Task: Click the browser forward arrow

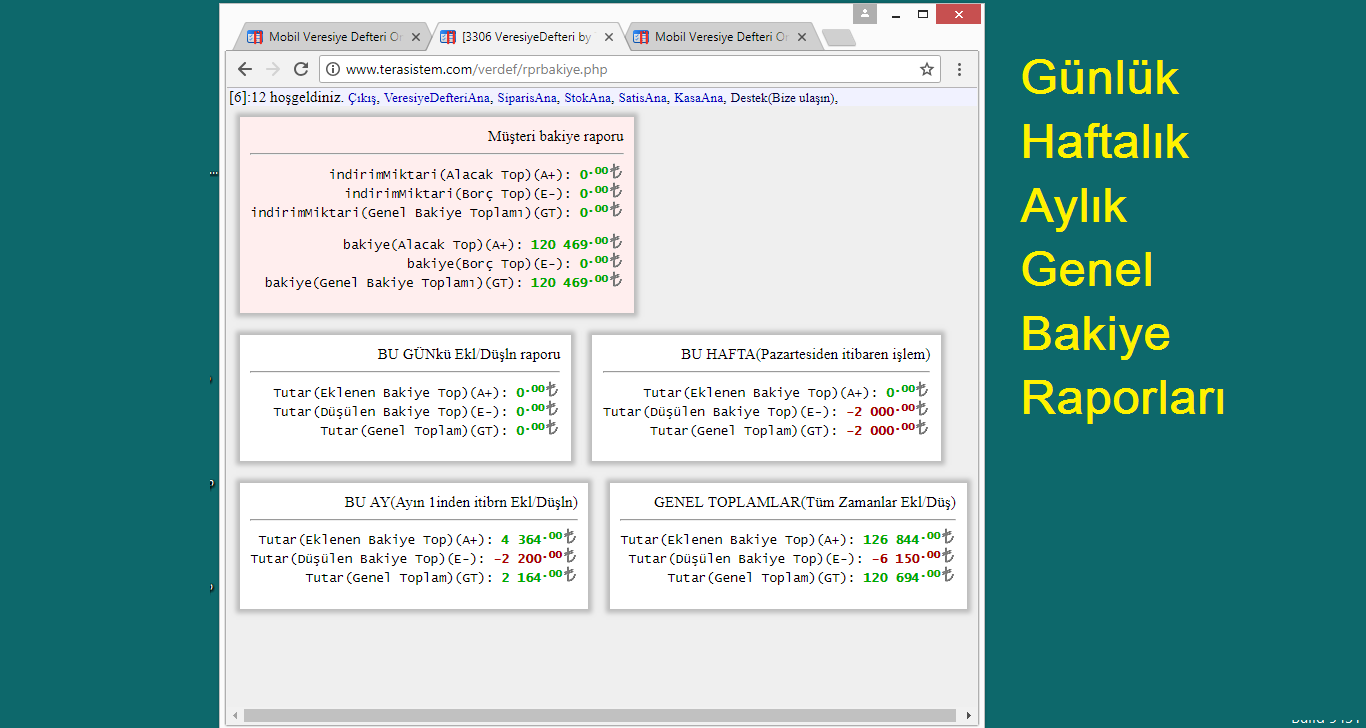Action: click(x=272, y=69)
